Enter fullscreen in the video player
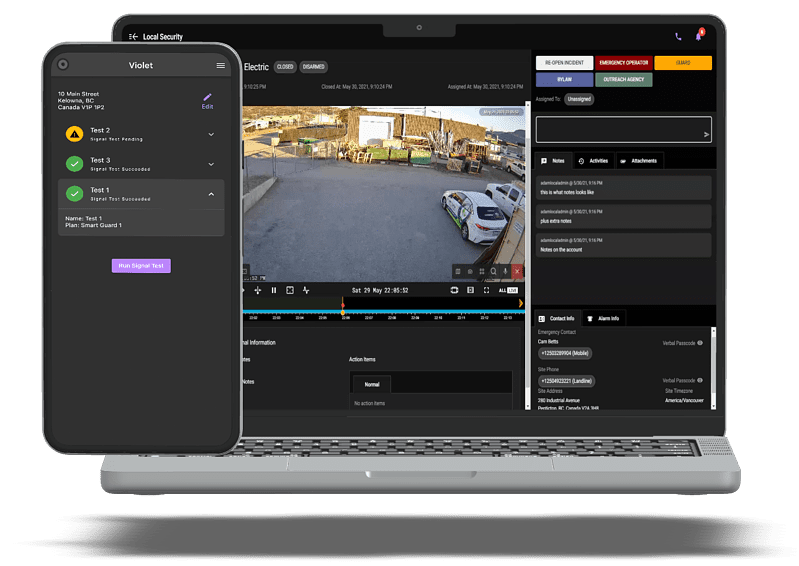The height and width of the screenshot is (566, 799). pos(486,290)
